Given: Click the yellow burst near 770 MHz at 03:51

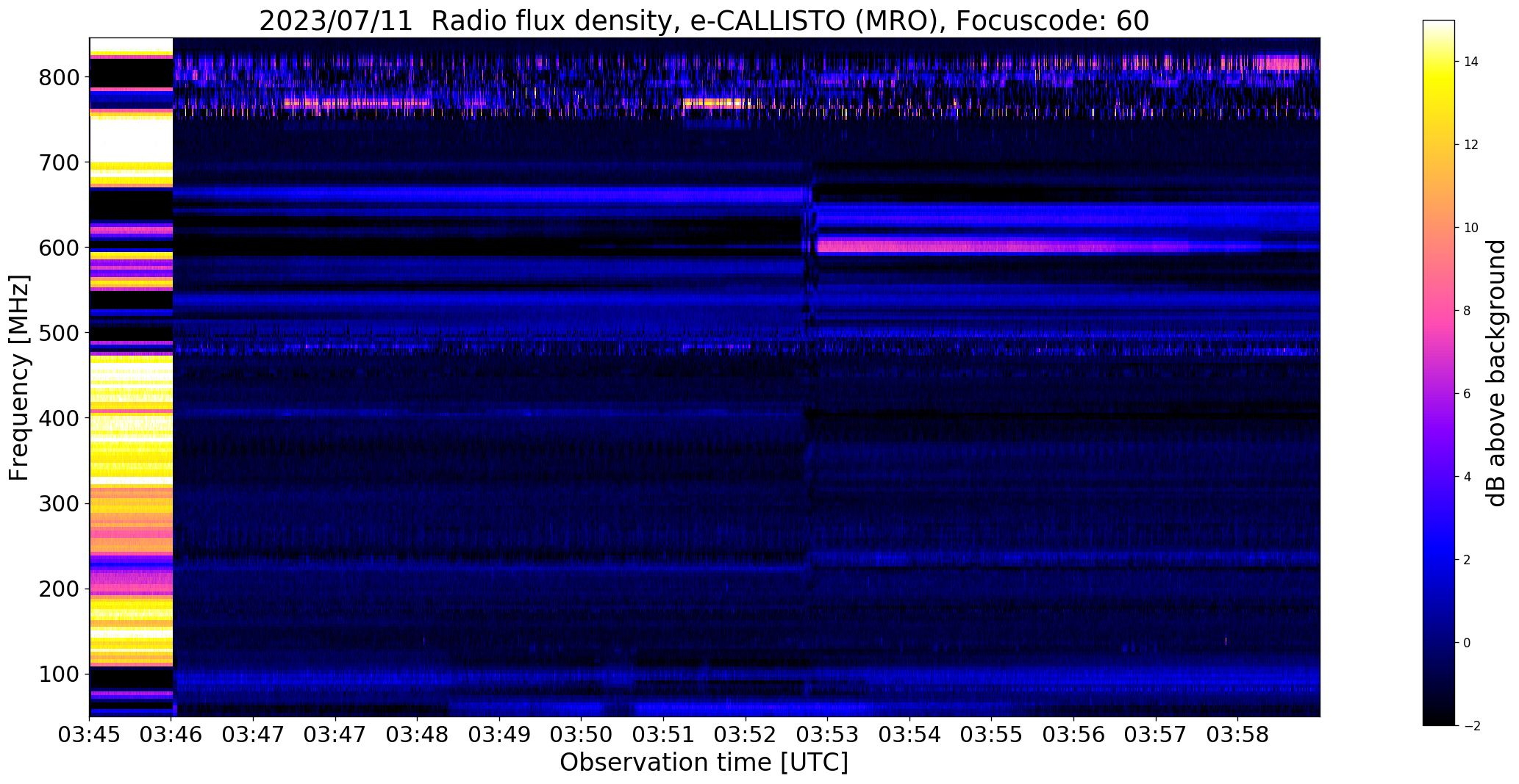Looking at the screenshot, I should pyautogui.click(x=717, y=103).
